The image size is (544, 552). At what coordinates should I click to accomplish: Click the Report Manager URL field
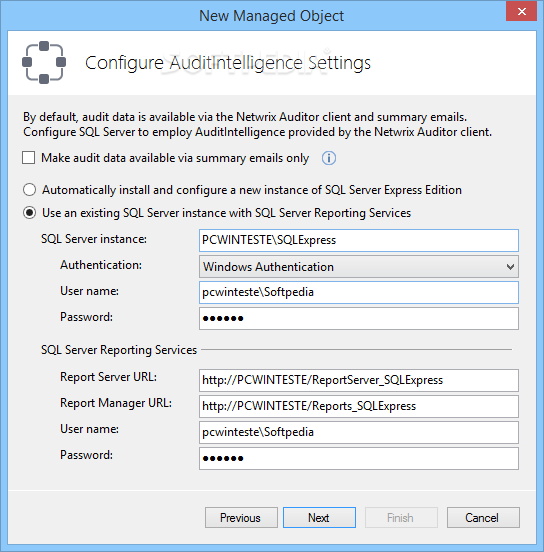point(359,407)
